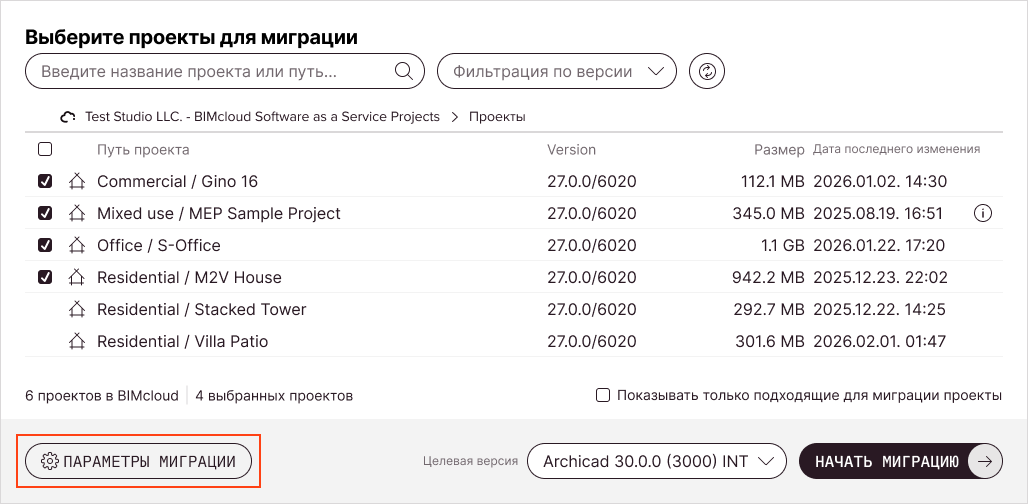Click the 112.1 MB size value
The height and width of the screenshot is (504, 1028).
coord(772,181)
